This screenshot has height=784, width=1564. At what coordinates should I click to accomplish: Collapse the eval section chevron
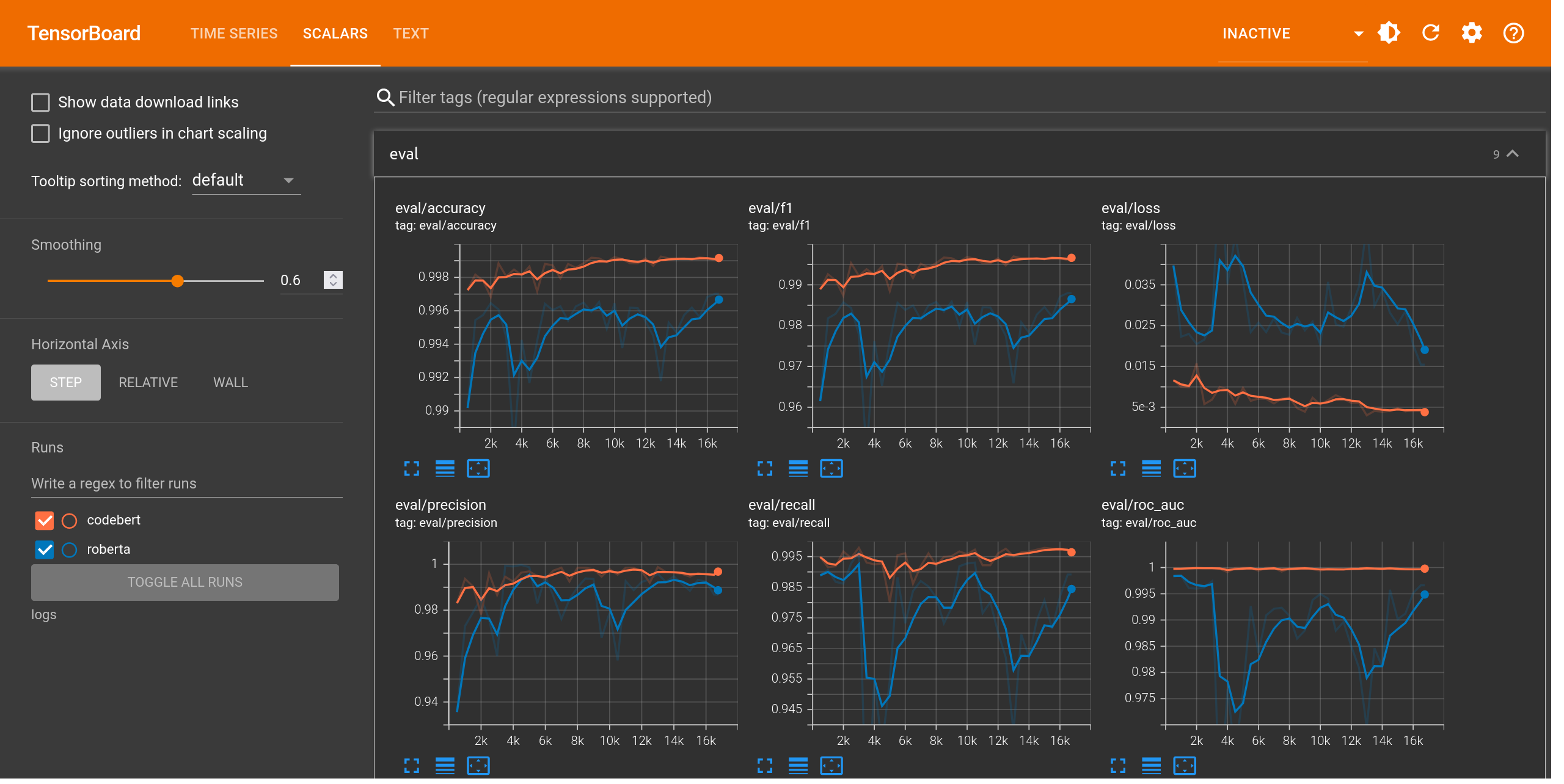(x=1513, y=154)
